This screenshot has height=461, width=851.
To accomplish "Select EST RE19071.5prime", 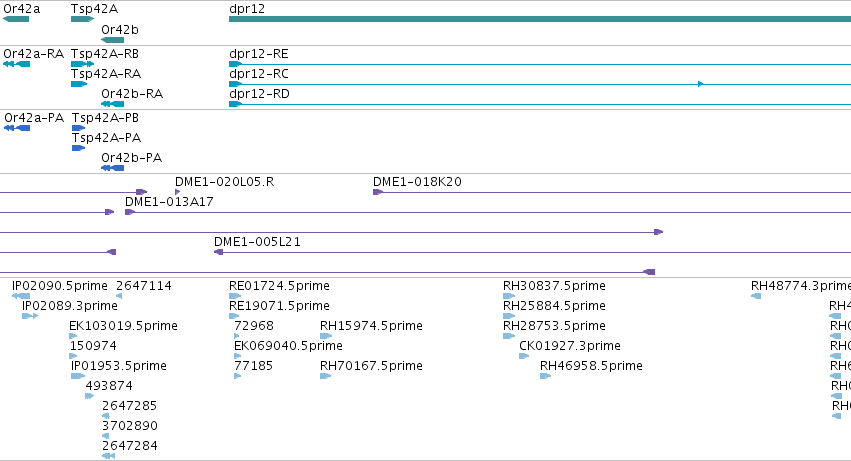I will 234,316.
